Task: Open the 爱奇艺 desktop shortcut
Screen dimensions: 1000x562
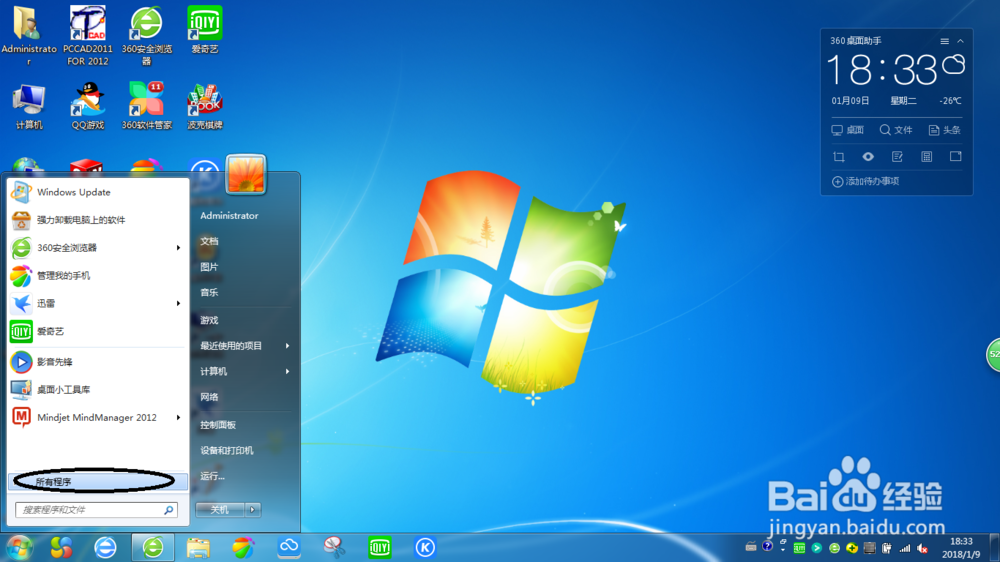Action: tap(205, 30)
